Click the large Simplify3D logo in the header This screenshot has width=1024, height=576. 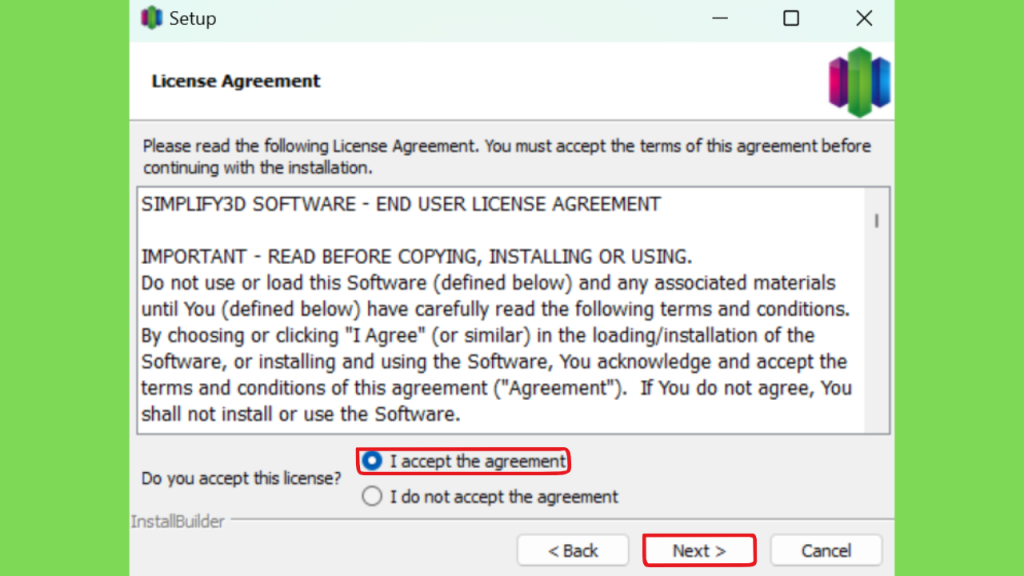point(859,82)
